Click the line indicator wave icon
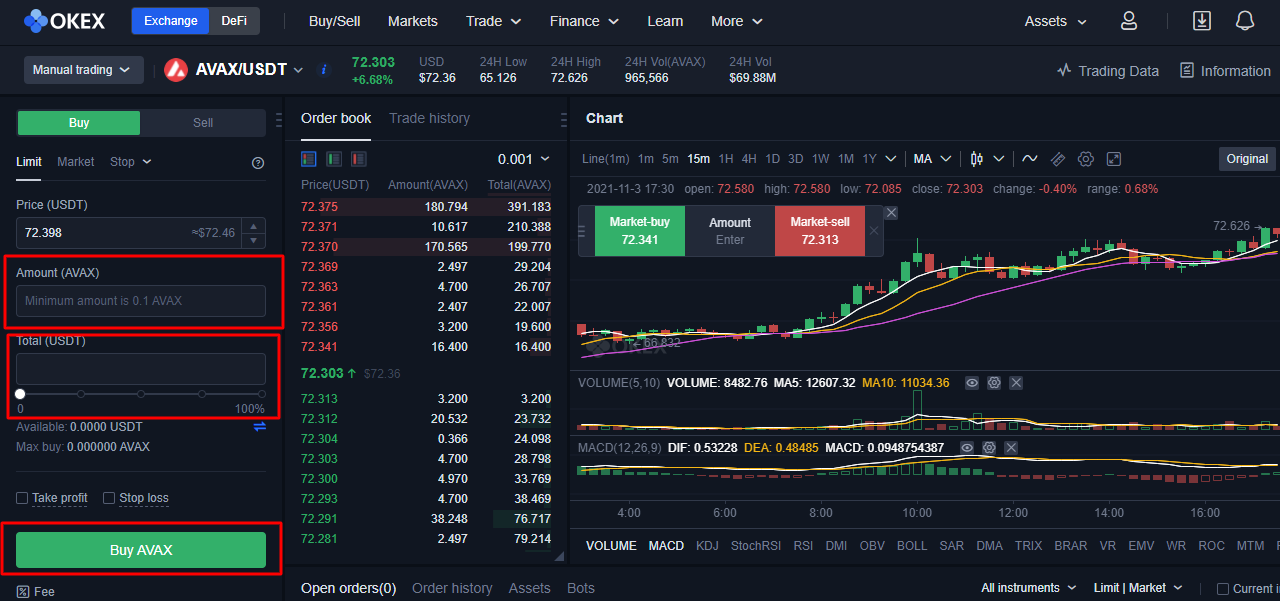 click(x=1029, y=159)
